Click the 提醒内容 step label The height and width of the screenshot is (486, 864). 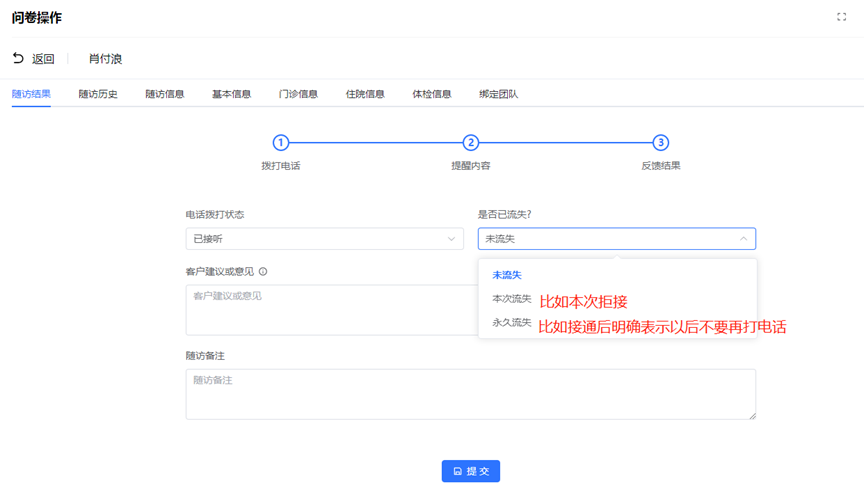click(x=471, y=165)
